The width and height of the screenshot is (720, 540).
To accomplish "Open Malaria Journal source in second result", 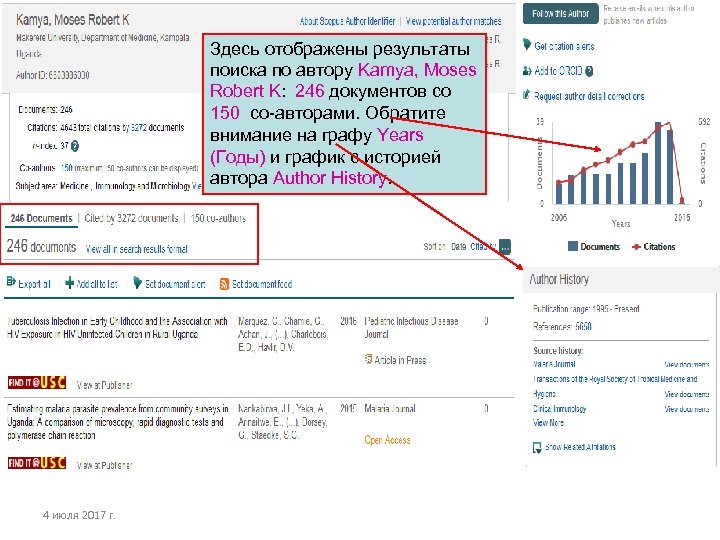I will pos(390,408).
